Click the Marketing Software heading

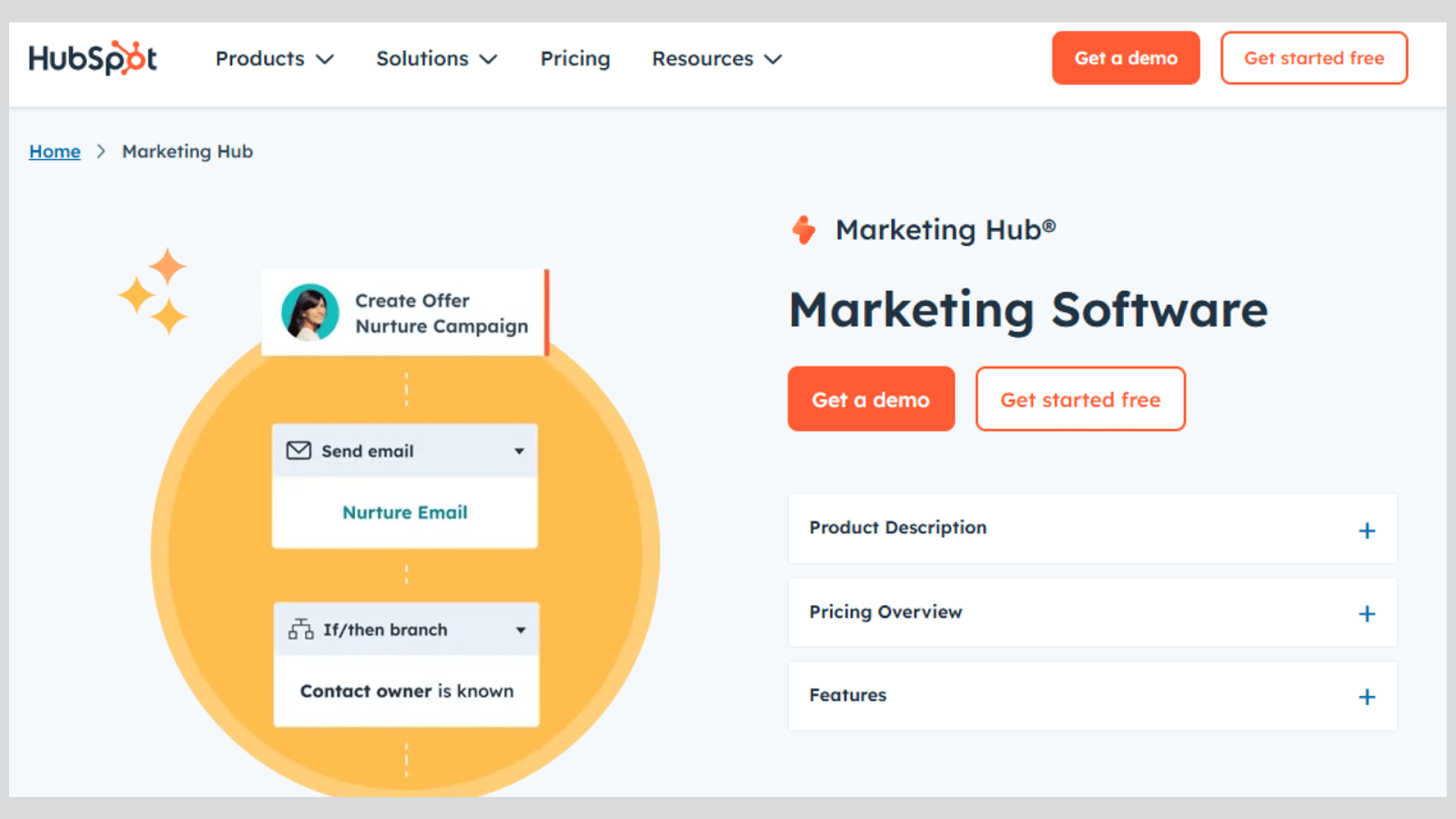(x=1028, y=309)
